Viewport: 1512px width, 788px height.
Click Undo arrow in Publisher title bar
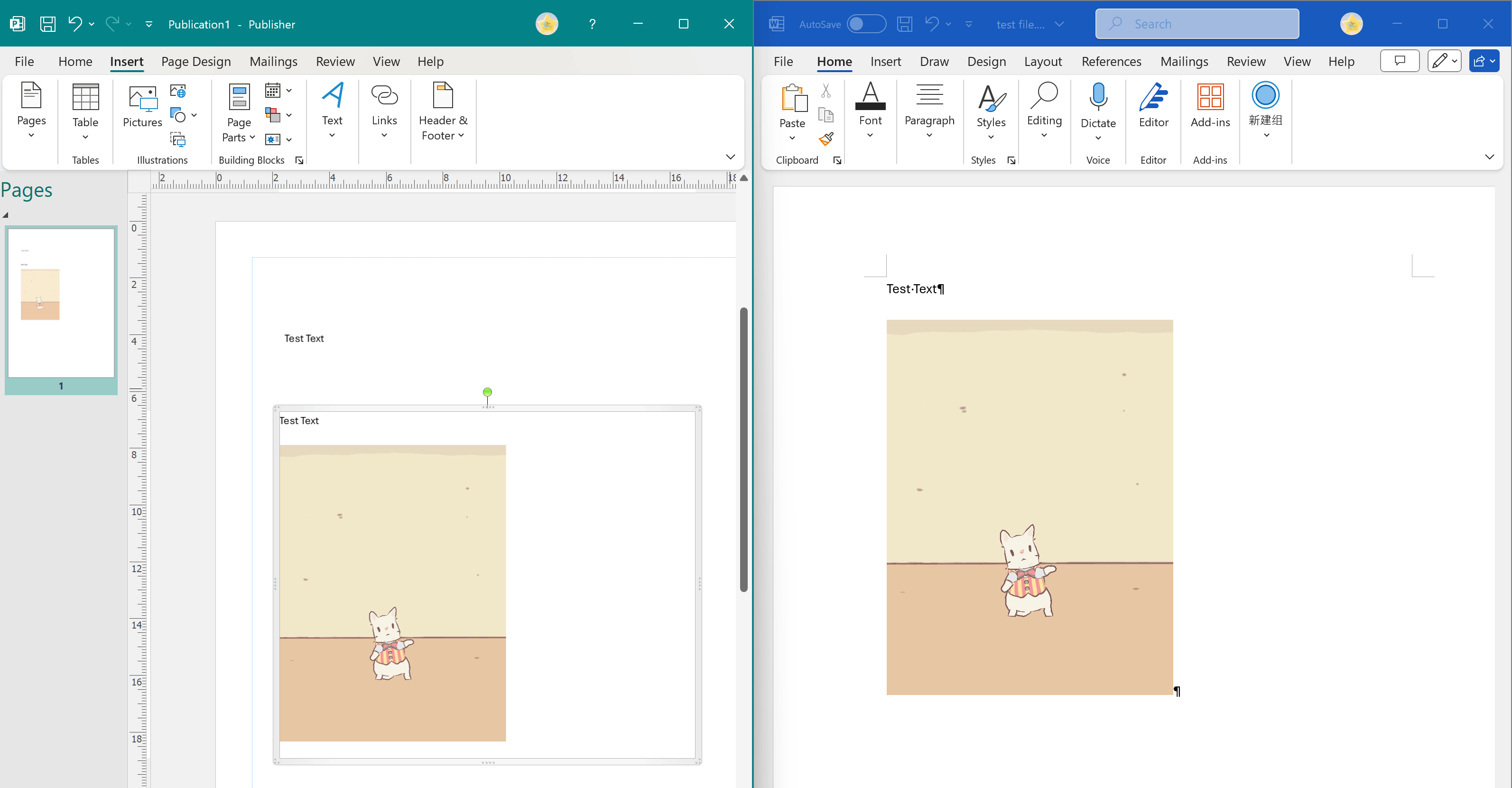pyautogui.click(x=74, y=24)
